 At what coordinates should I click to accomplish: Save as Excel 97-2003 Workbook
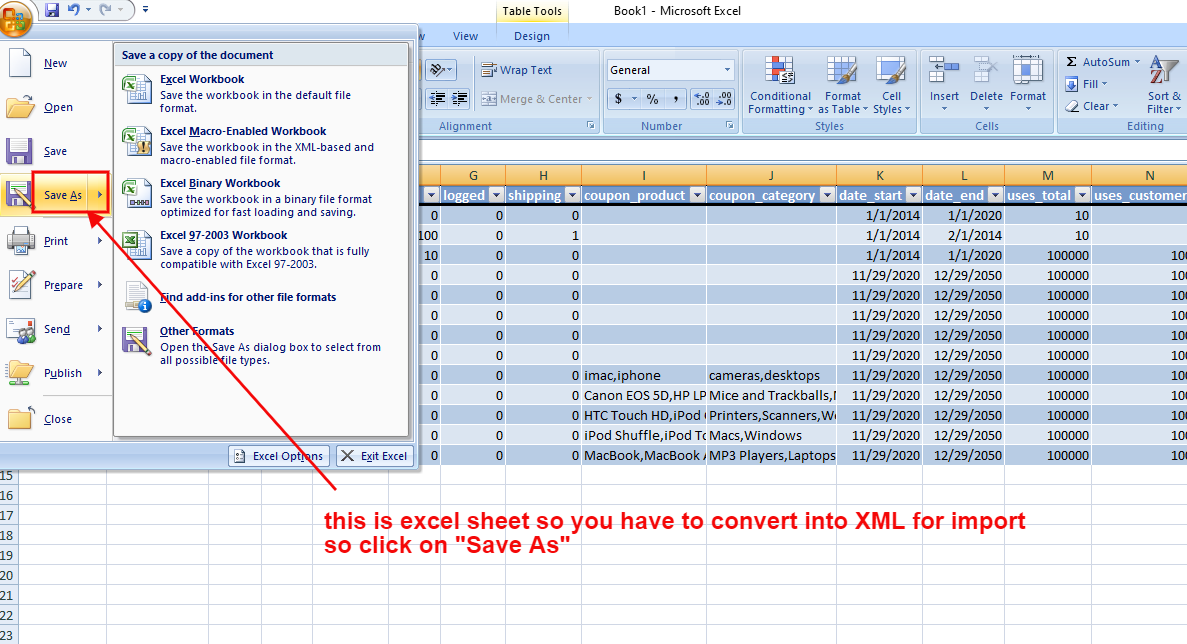261,250
